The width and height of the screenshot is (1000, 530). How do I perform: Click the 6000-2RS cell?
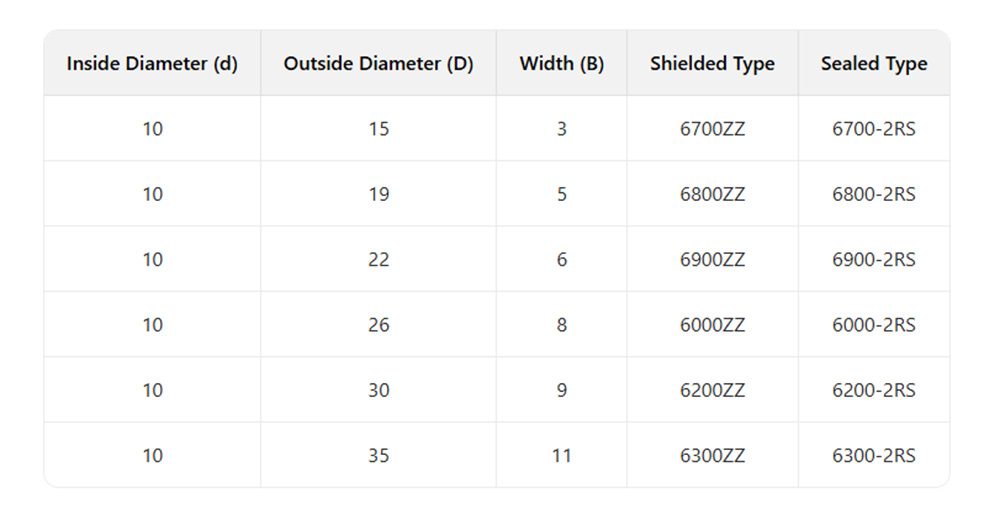(x=874, y=325)
